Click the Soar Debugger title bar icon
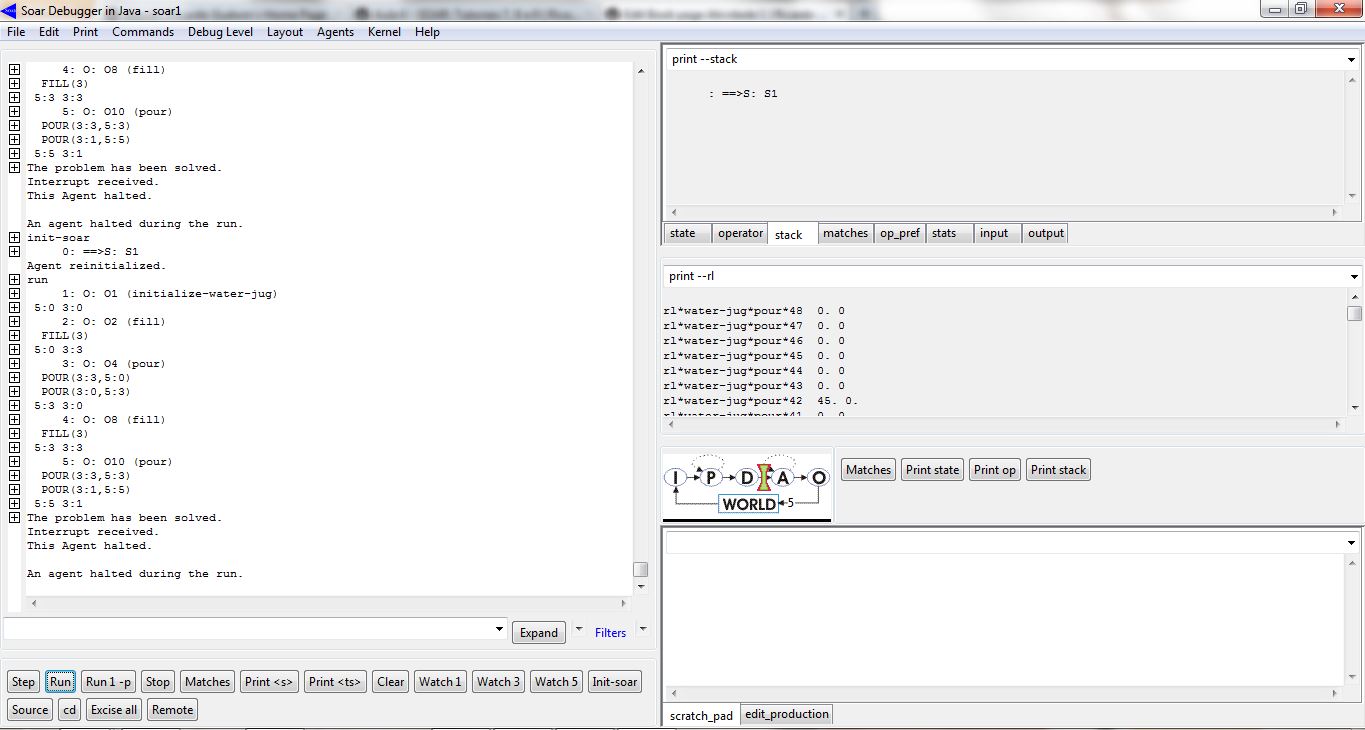 [x=10, y=10]
